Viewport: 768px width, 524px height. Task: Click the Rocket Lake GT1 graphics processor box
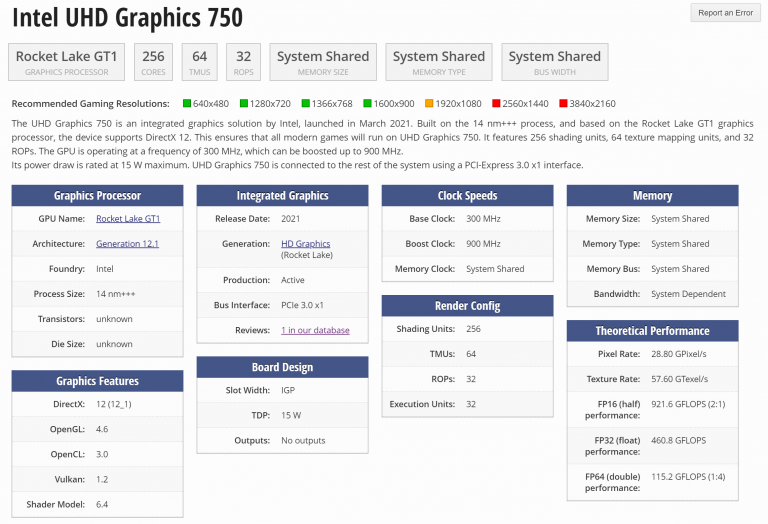[67, 62]
